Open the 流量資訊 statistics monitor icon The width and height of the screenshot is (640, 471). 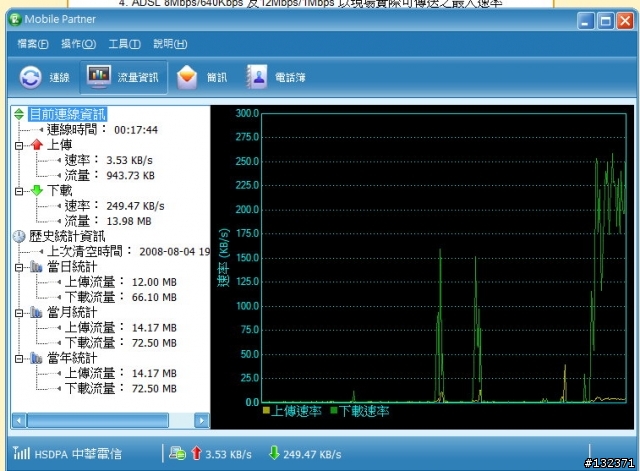click(99, 76)
